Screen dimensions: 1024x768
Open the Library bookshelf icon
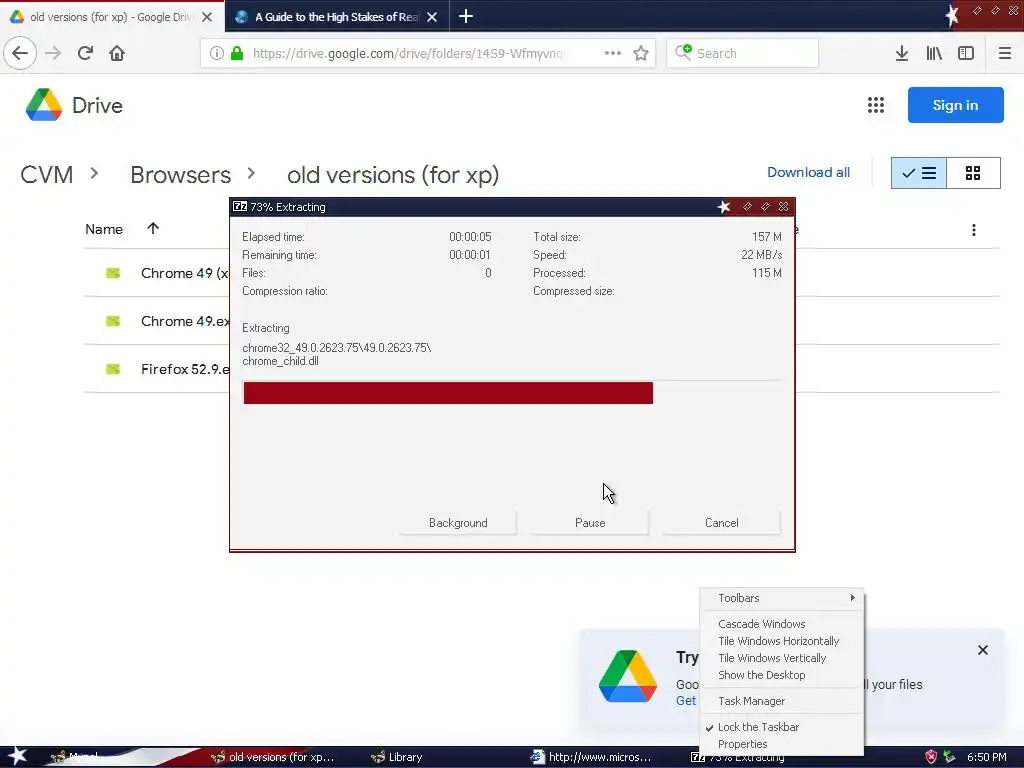click(x=934, y=53)
